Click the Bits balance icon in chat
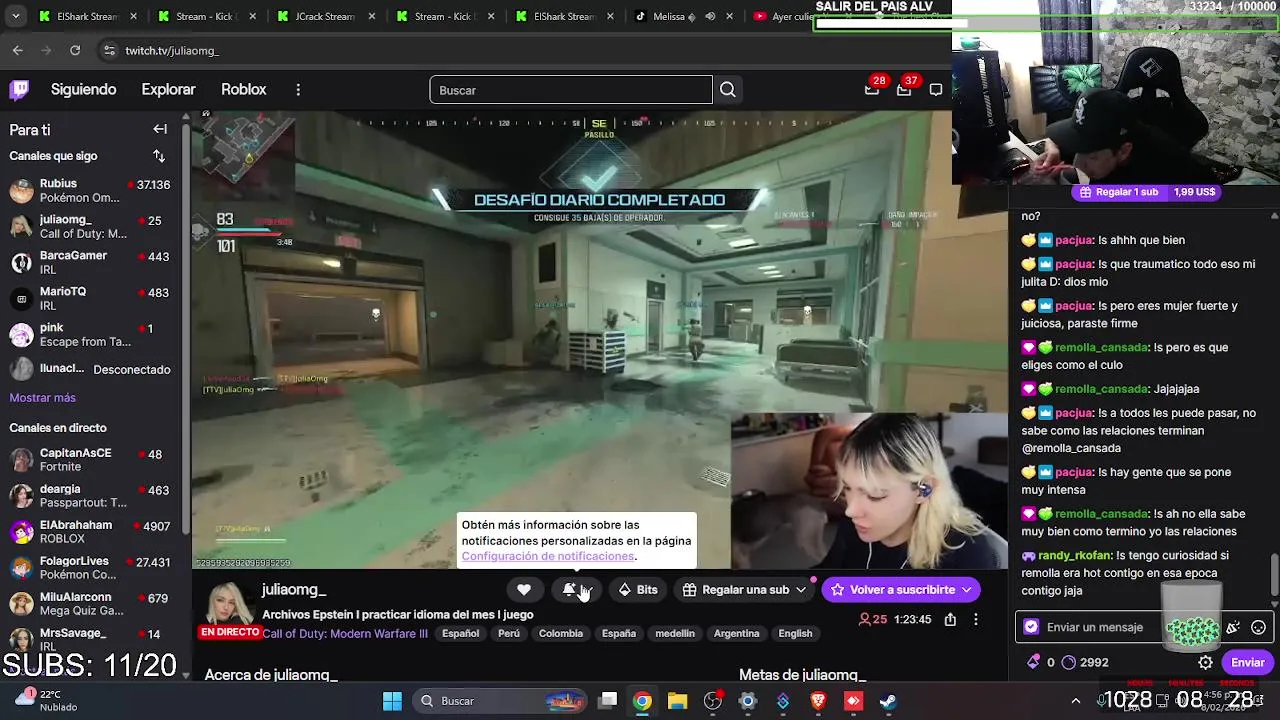The height and width of the screenshot is (720, 1280). pos(1033,662)
